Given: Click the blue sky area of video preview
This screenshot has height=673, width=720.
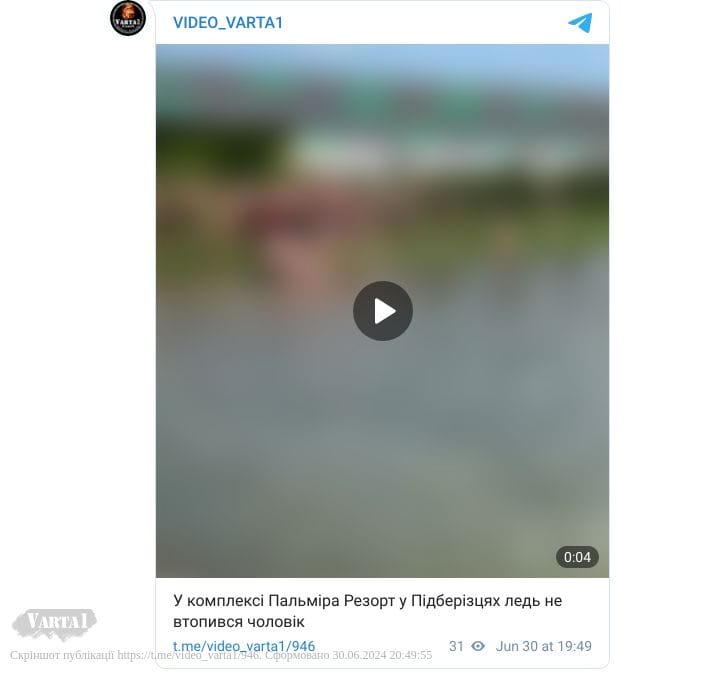Looking at the screenshot, I should pyautogui.click(x=382, y=62).
